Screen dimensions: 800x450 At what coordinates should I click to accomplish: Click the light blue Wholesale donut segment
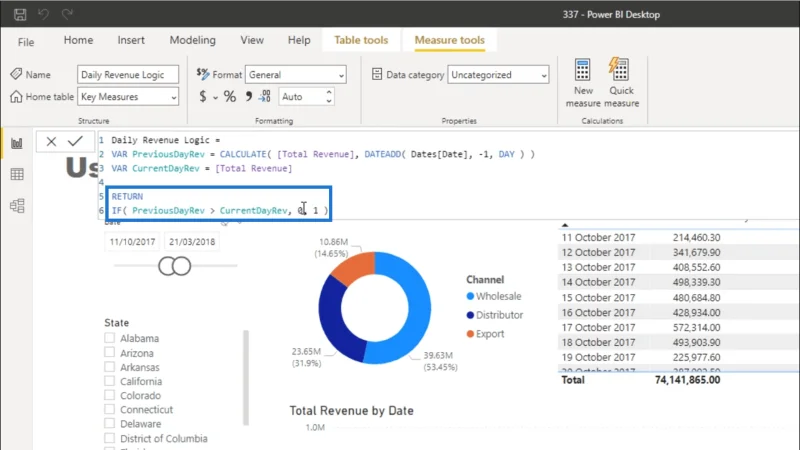point(413,311)
